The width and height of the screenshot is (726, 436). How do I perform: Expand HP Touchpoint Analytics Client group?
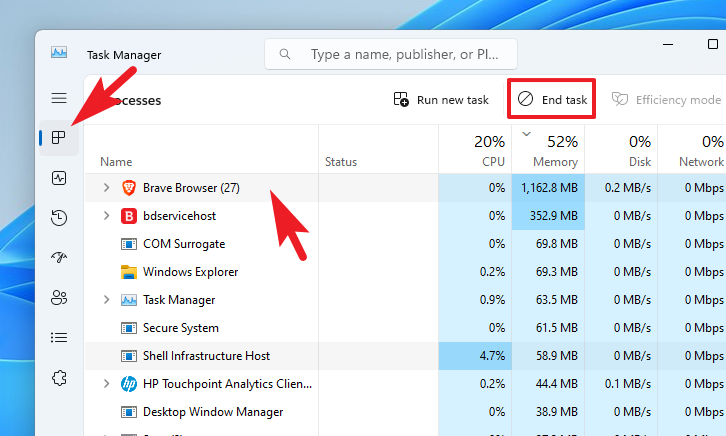point(106,384)
